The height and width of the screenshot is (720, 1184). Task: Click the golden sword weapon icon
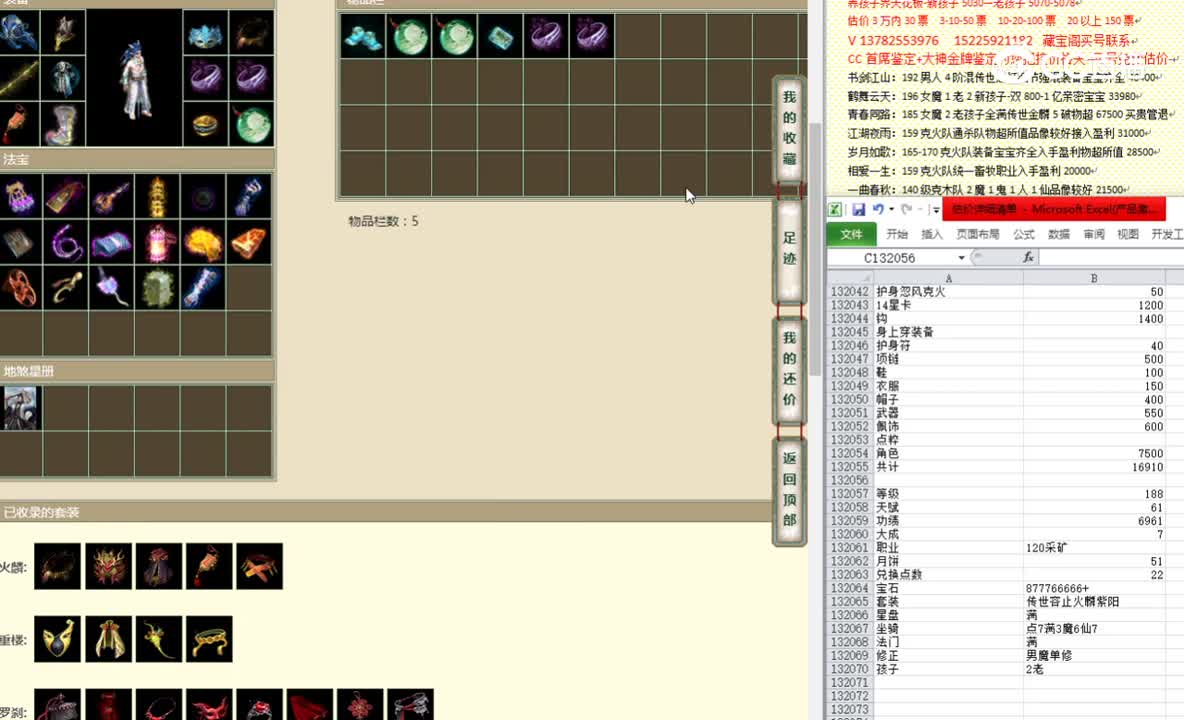[18, 78]
